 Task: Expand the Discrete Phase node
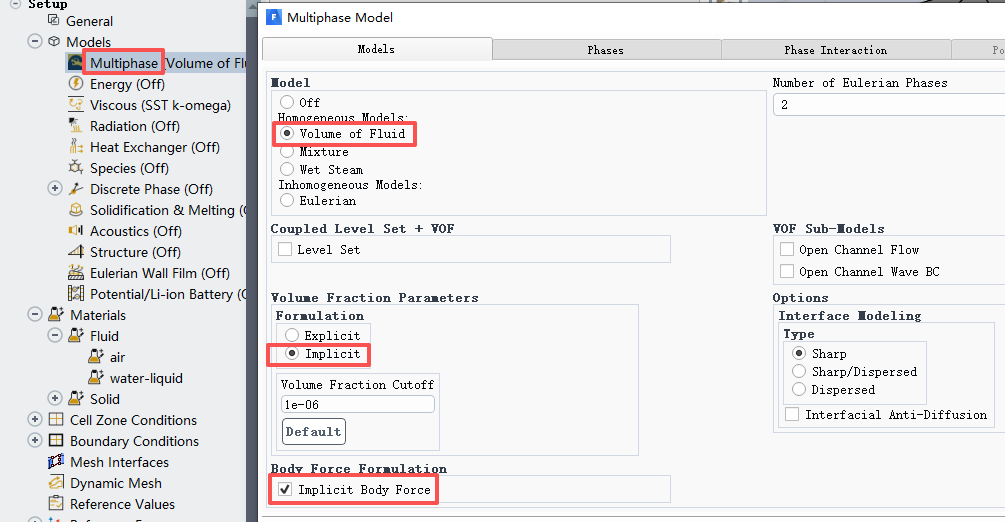55,189
